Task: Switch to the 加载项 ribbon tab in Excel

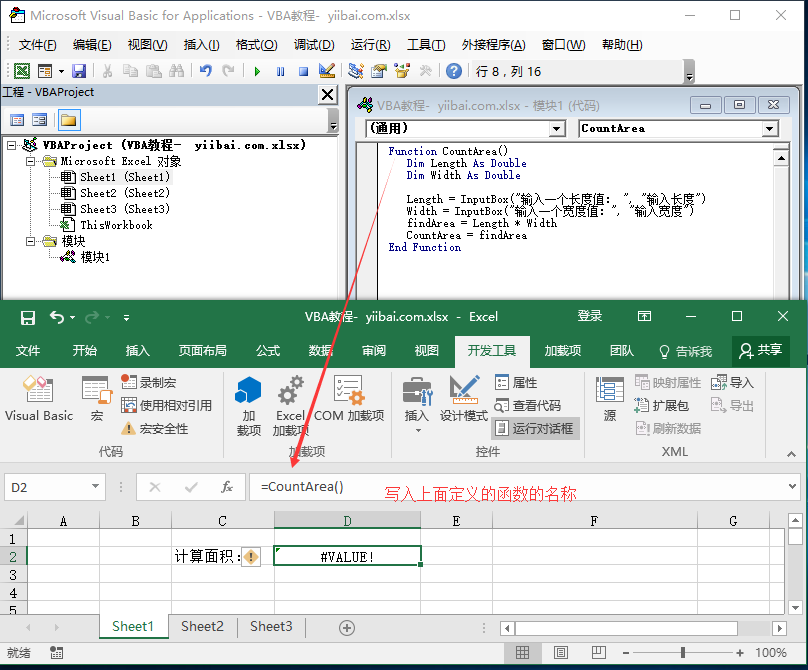Action: tap(563, 351)
